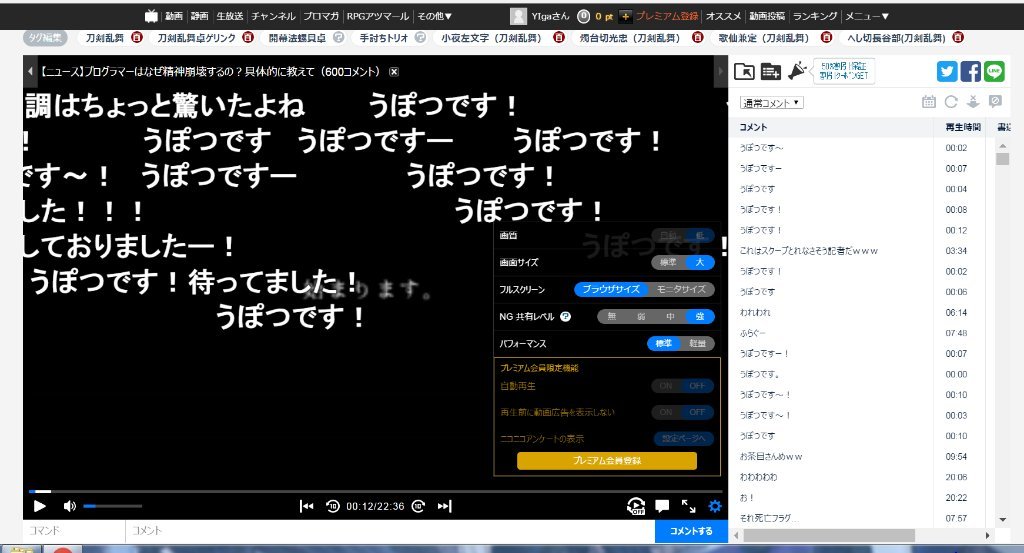Screen dimensions: 1024x553
Task: Skip to the beginning of video
Action: [306, 506]
